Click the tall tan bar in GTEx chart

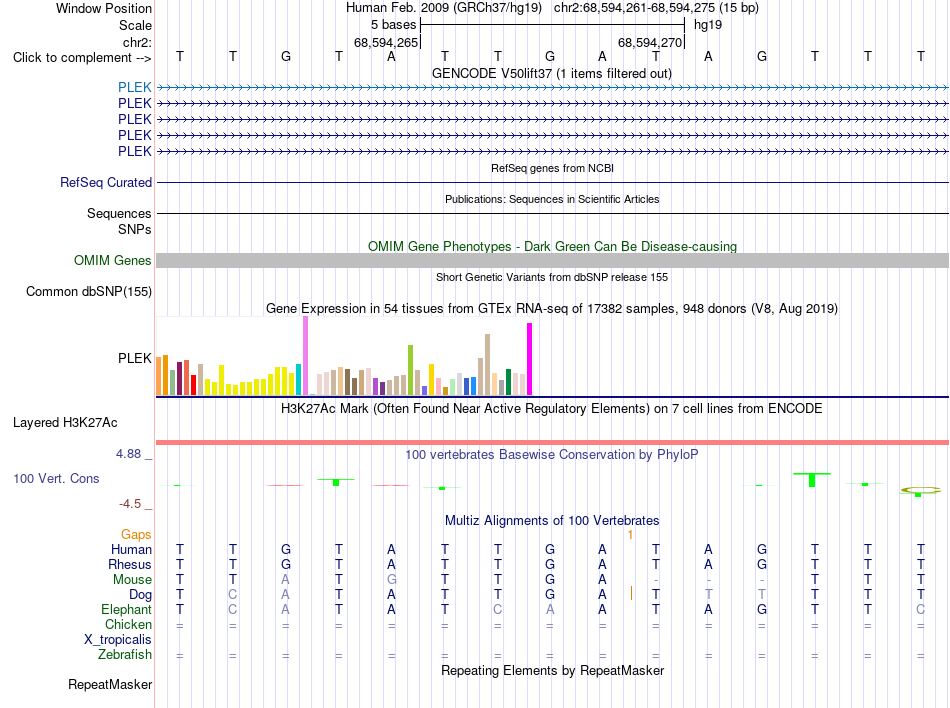(x=487, y=365)
